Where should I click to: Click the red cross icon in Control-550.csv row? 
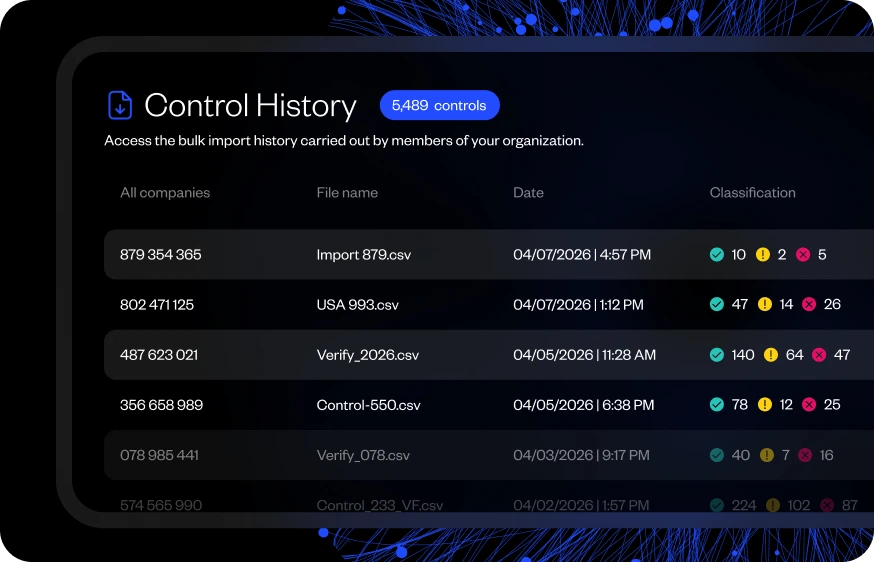809,405
